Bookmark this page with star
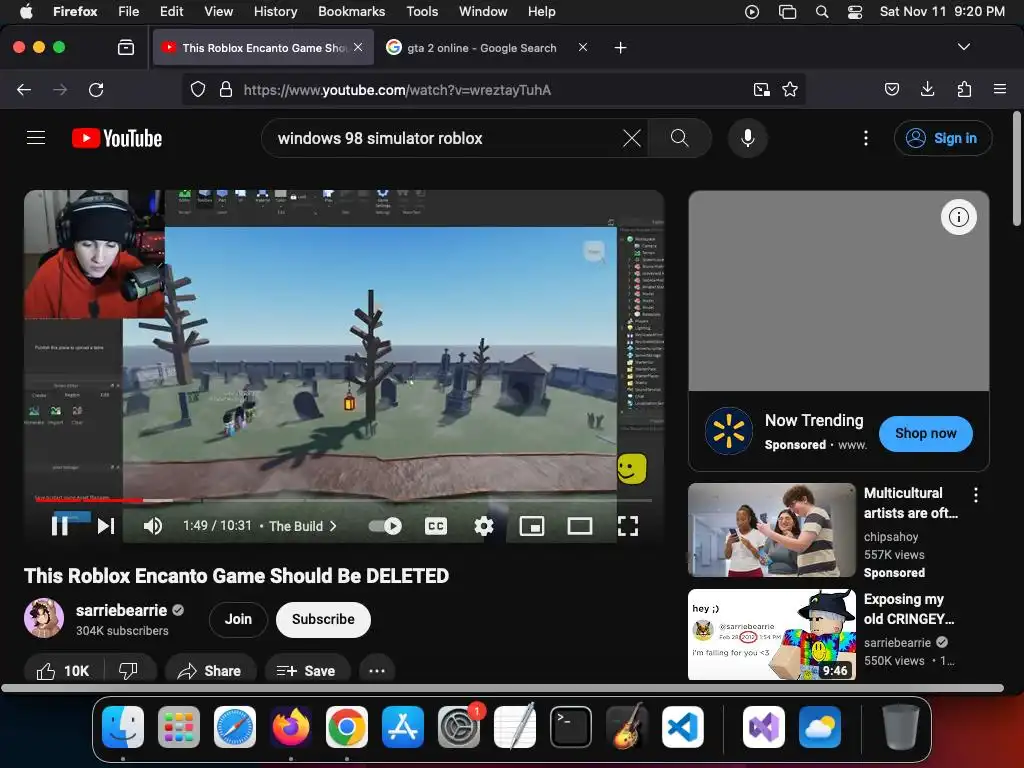Image resolution: width=1024 pixels, height=768 pixels. 790,89
